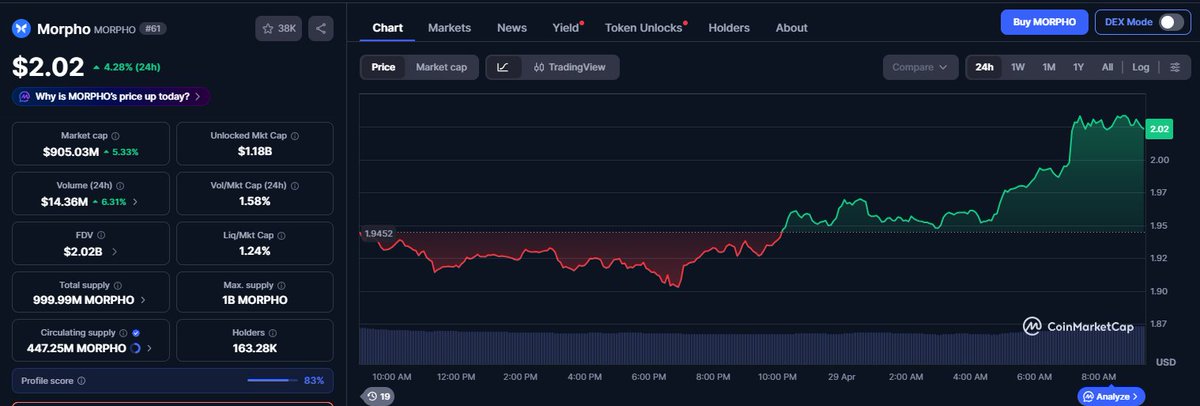The width and height of the screenshot is (1200, 406).
Task: Click the 163.28K holders value
Action: [255, 349]
